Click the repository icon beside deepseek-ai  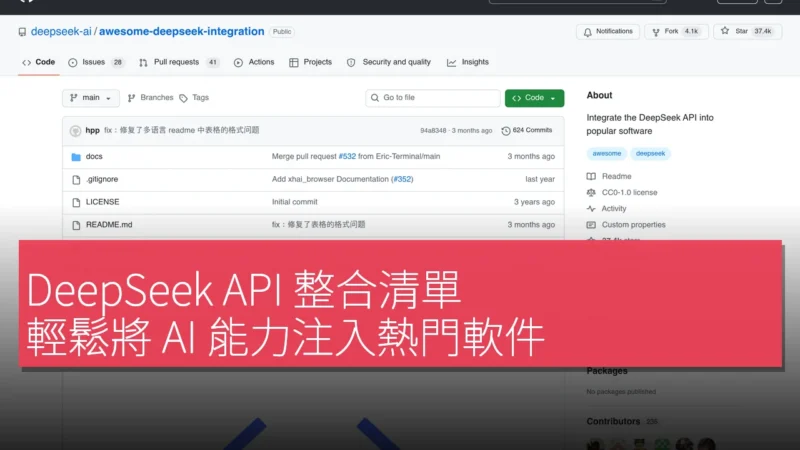click(22, 32)
